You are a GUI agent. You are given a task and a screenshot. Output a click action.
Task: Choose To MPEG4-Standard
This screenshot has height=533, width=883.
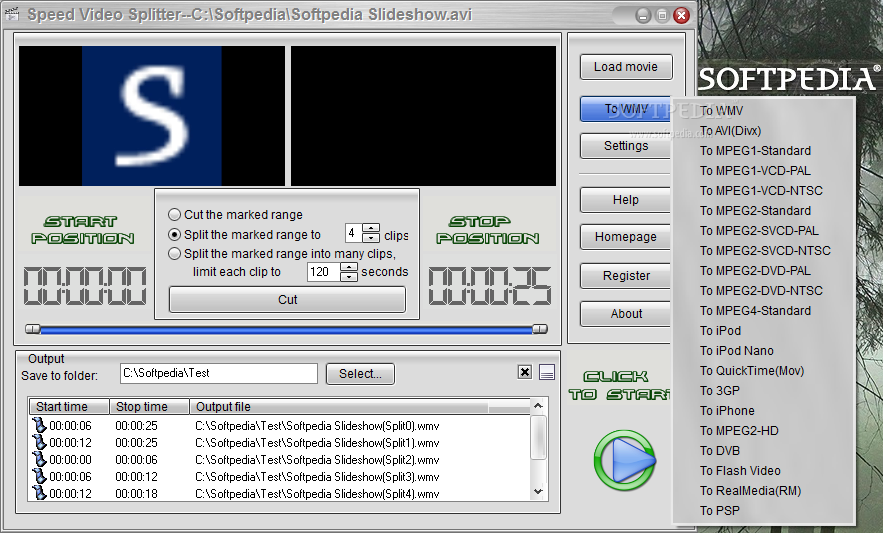pos(755,310)
